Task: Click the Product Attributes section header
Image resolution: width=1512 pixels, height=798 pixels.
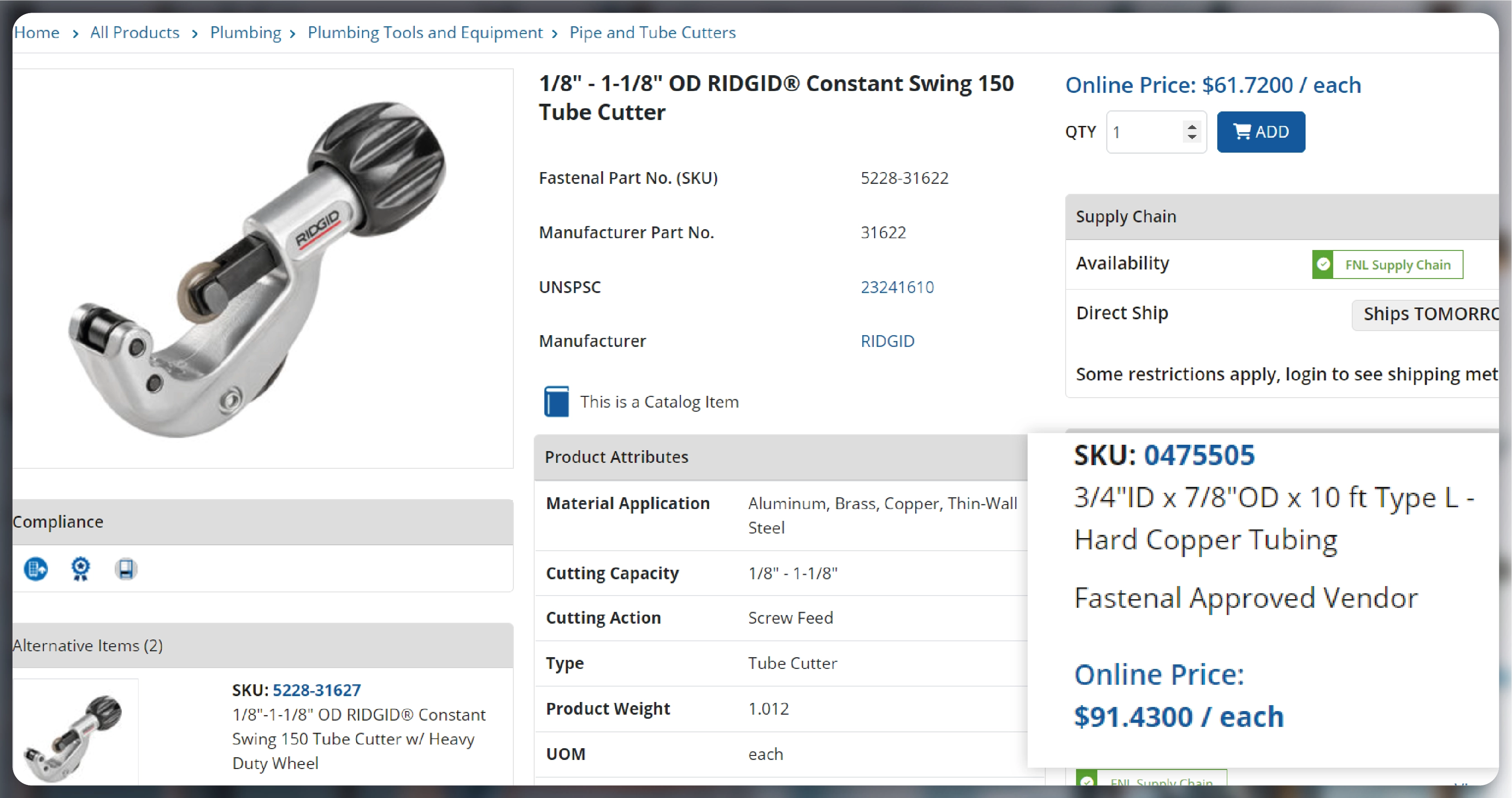Action: [780, 457]
